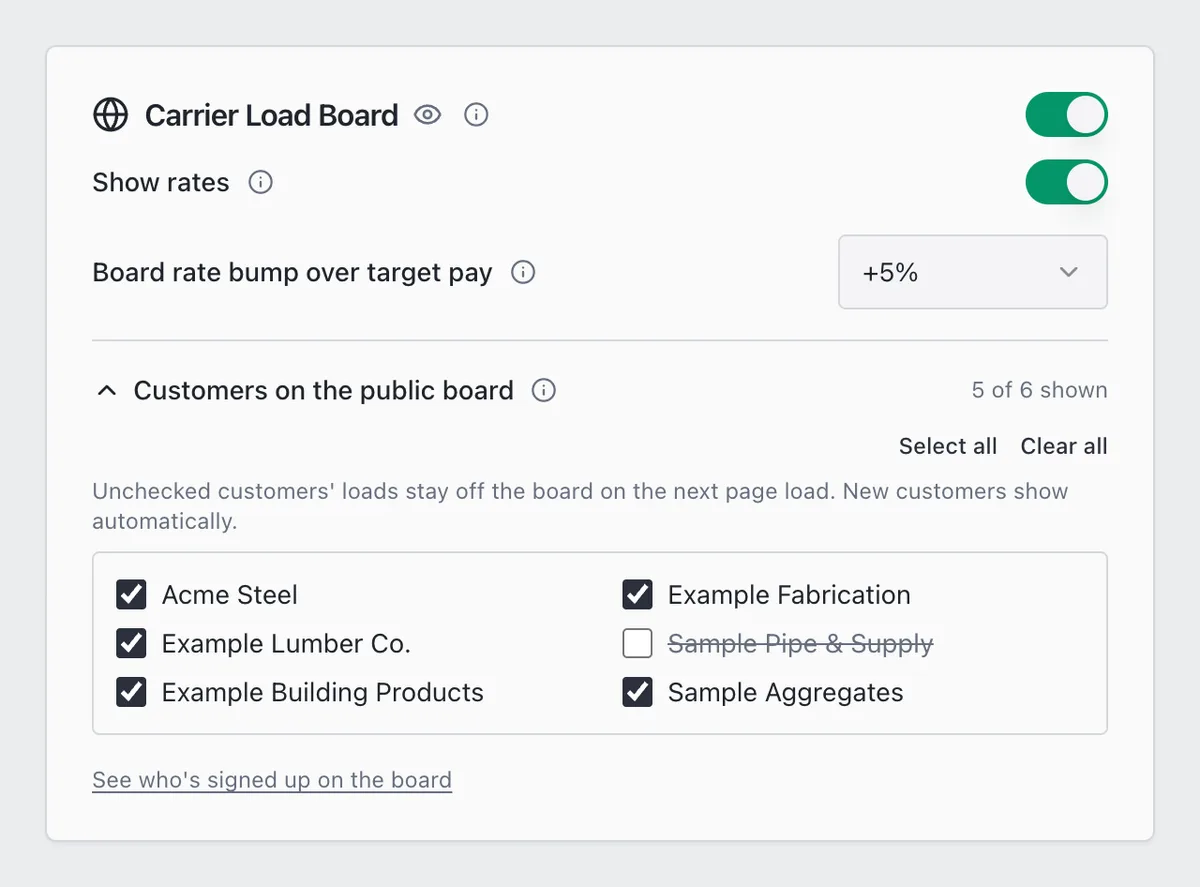Open the info icon beside Board rate bump
This screenshot has height=887, width=1200.
coord(523,272)
